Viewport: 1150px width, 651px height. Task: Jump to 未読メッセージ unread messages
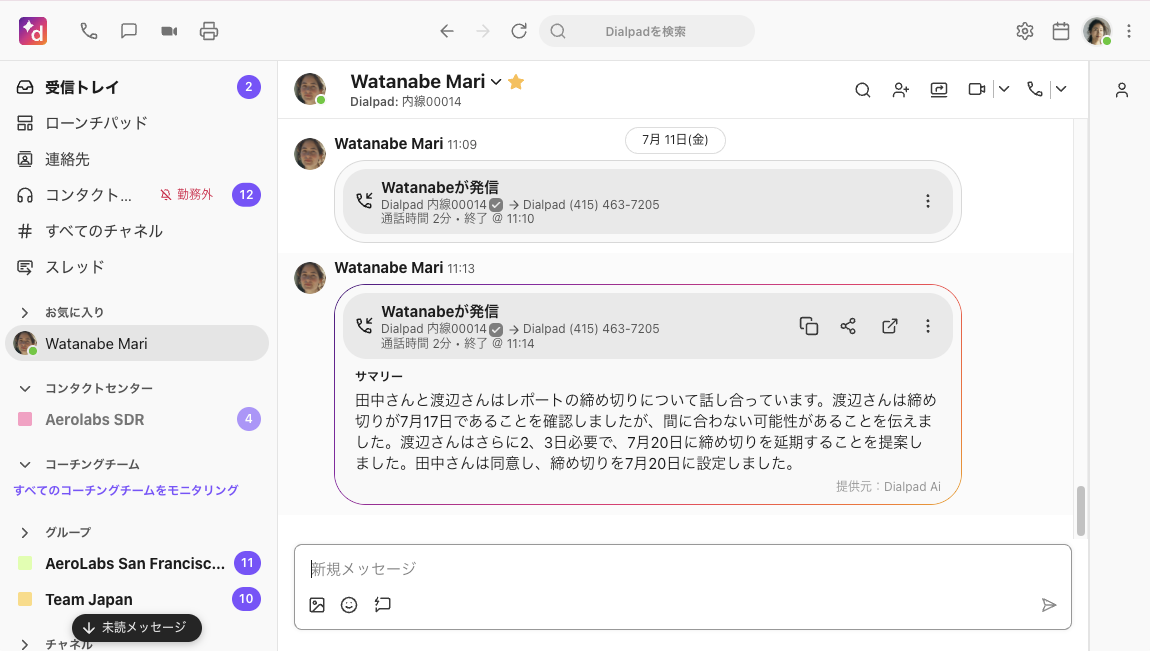(x=136, y=628)
